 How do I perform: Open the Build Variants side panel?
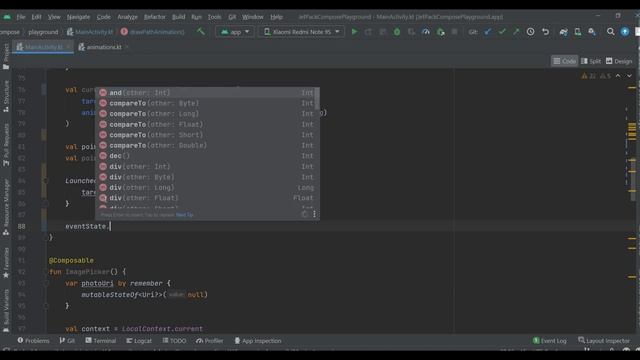tap(6, 310)
